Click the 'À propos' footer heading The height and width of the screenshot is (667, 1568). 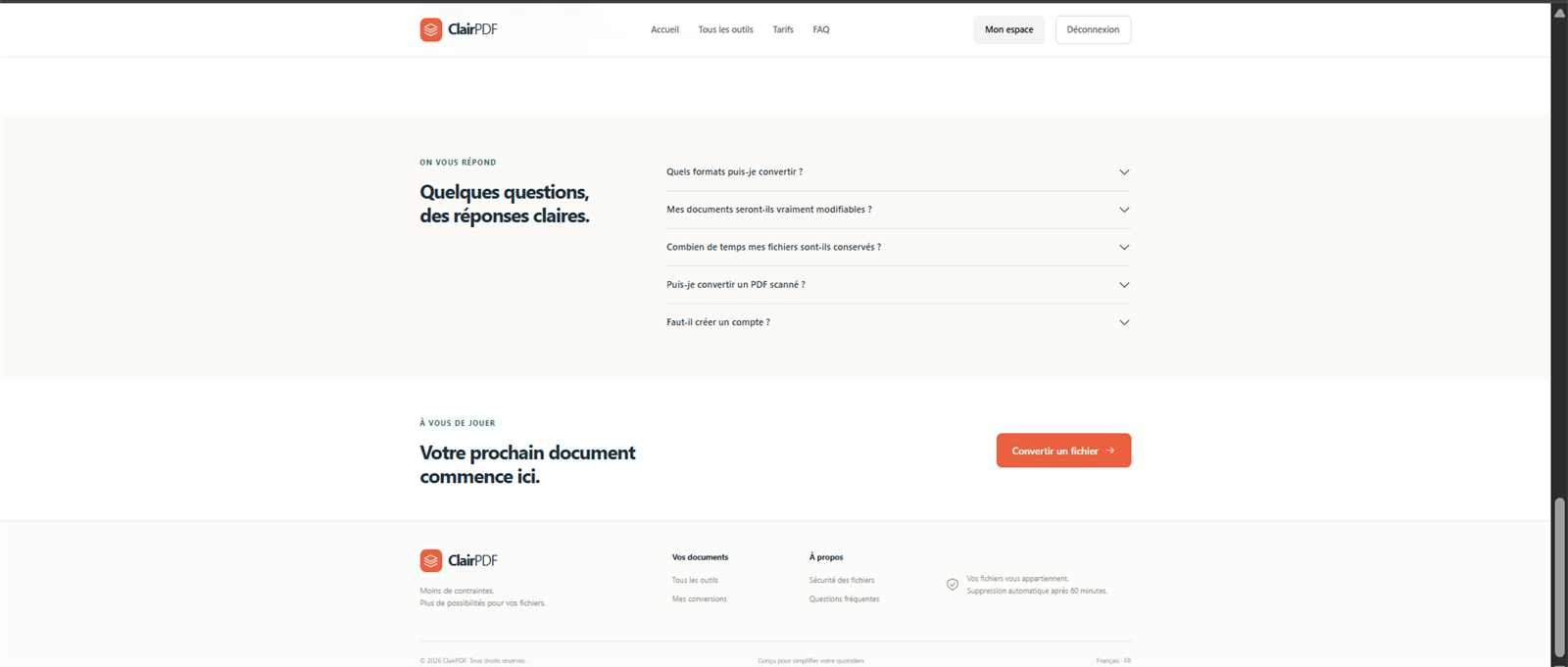(x=826, y=557)
